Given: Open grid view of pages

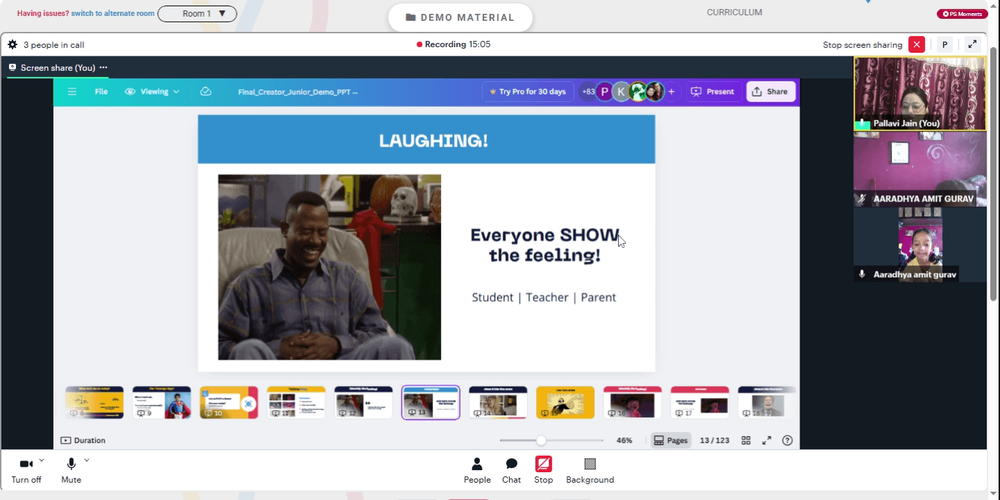Looking at the screenshot, I should click(x=746, y=440).
